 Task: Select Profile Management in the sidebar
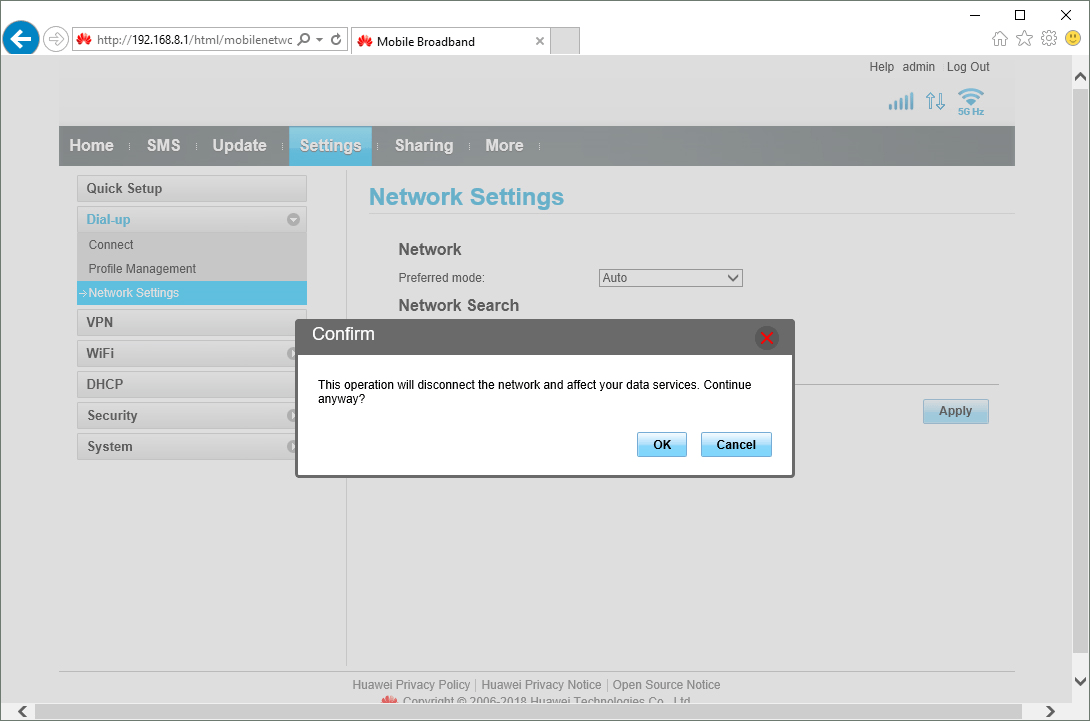click(x=142, y=269)
